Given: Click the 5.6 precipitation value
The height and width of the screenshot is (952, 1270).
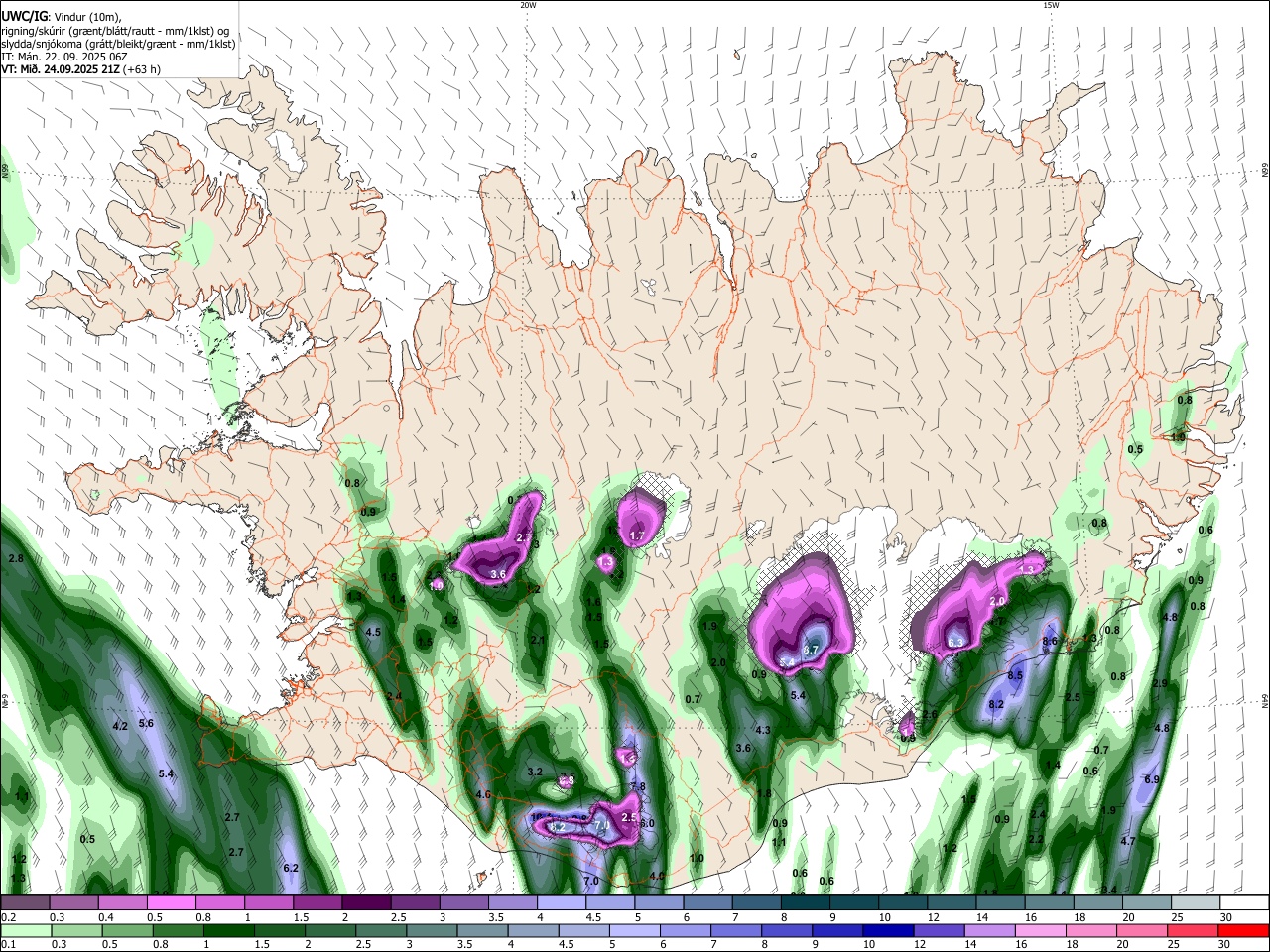Looking at the screenshot, I should [x=146, y=723].
